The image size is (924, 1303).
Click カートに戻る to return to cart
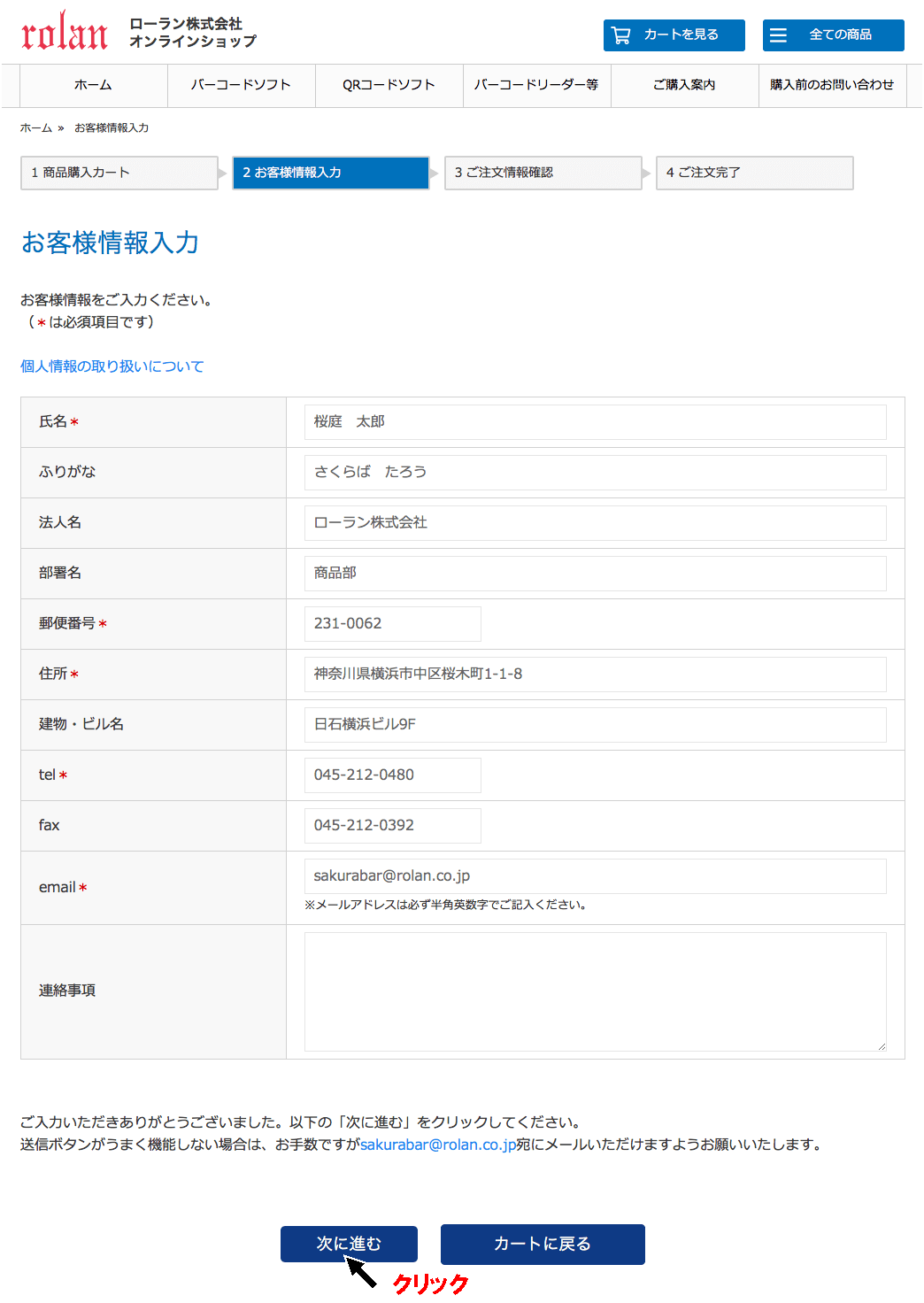tap(542, 1244)
